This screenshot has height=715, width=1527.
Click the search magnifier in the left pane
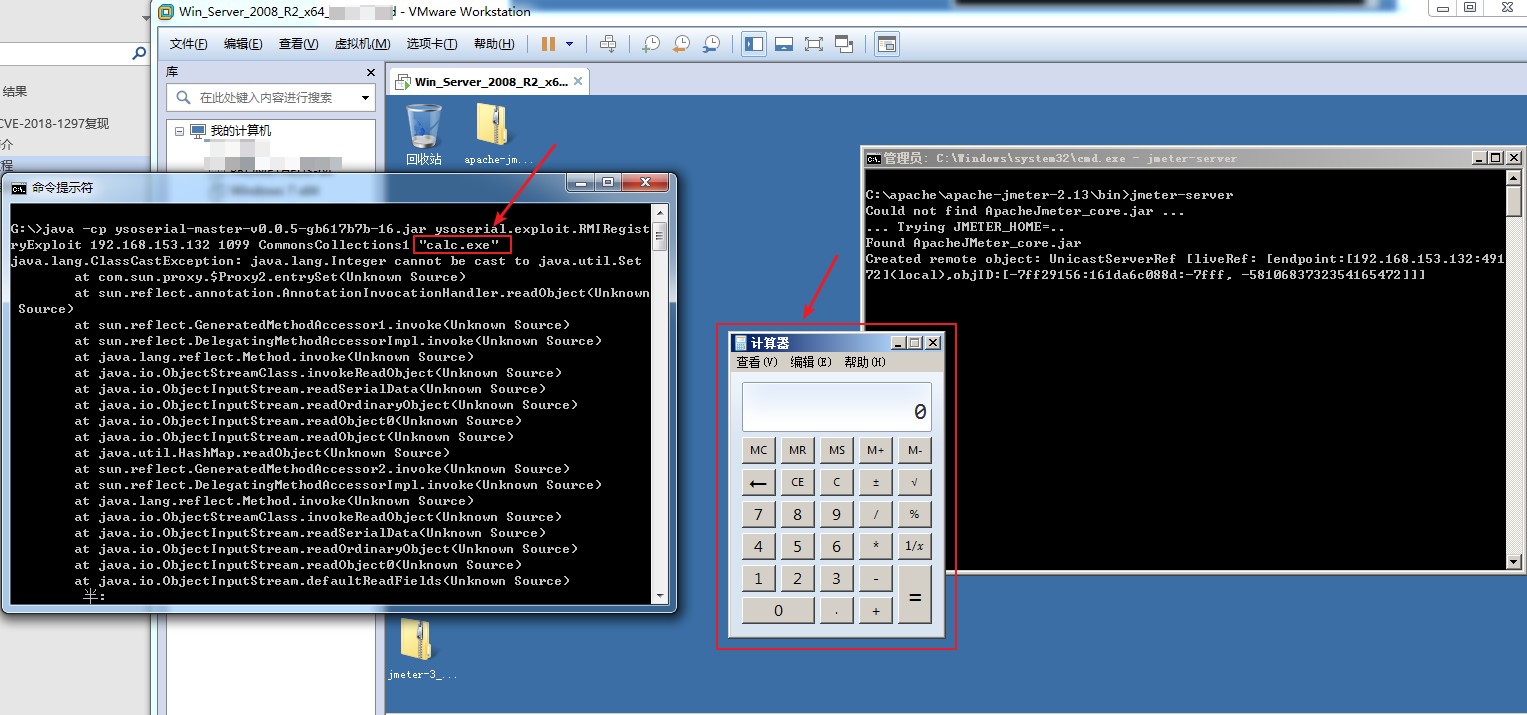click(139, 55)
